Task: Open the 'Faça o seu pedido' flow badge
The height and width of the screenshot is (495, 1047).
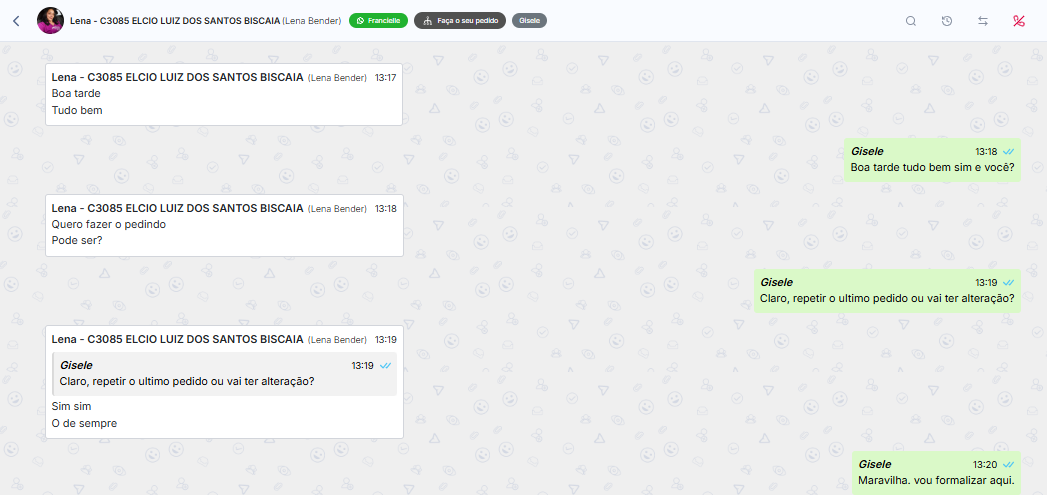Action: pos(460,21)
